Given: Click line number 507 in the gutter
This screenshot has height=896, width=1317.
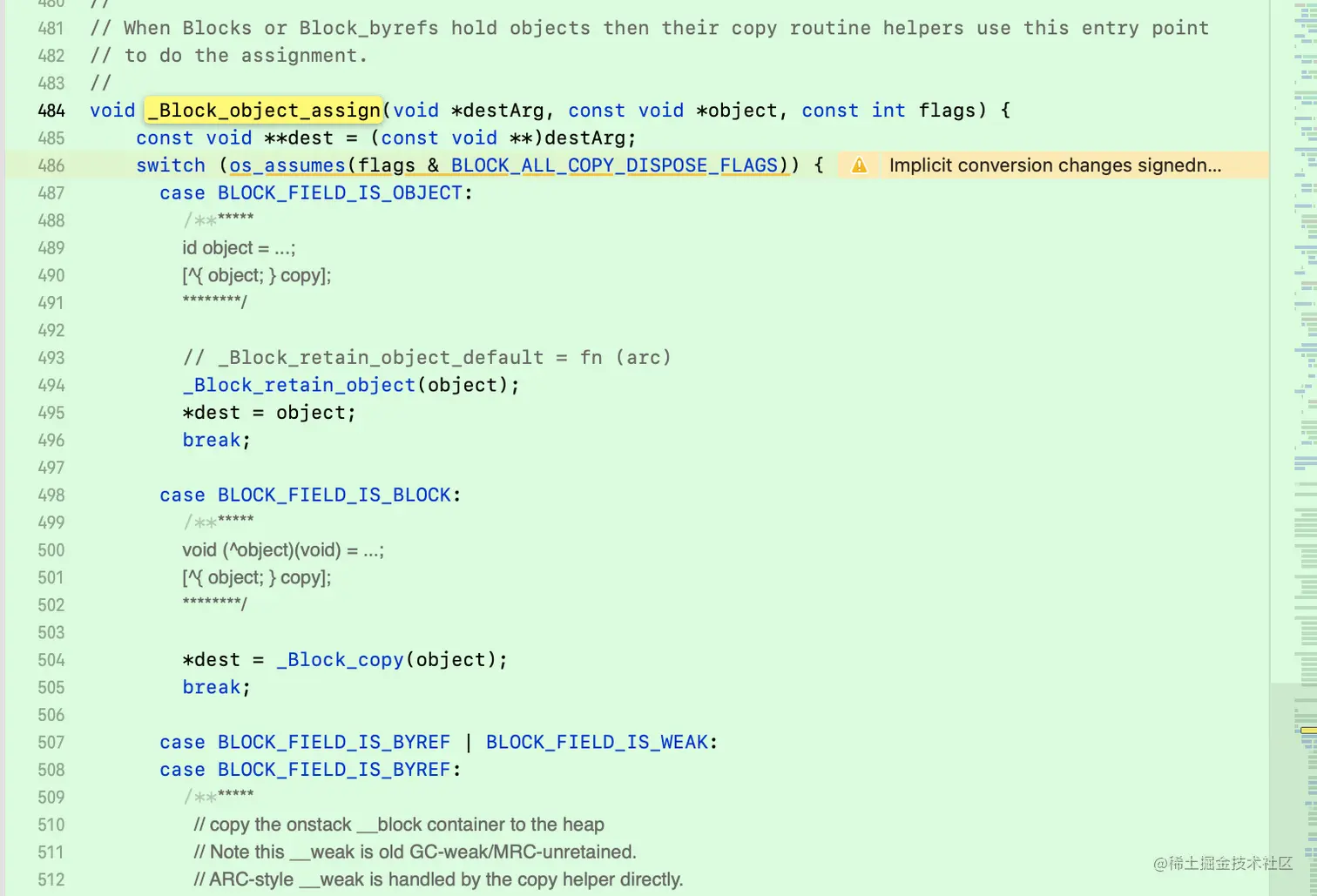Looking at the screenshot, I should (51, 742).
